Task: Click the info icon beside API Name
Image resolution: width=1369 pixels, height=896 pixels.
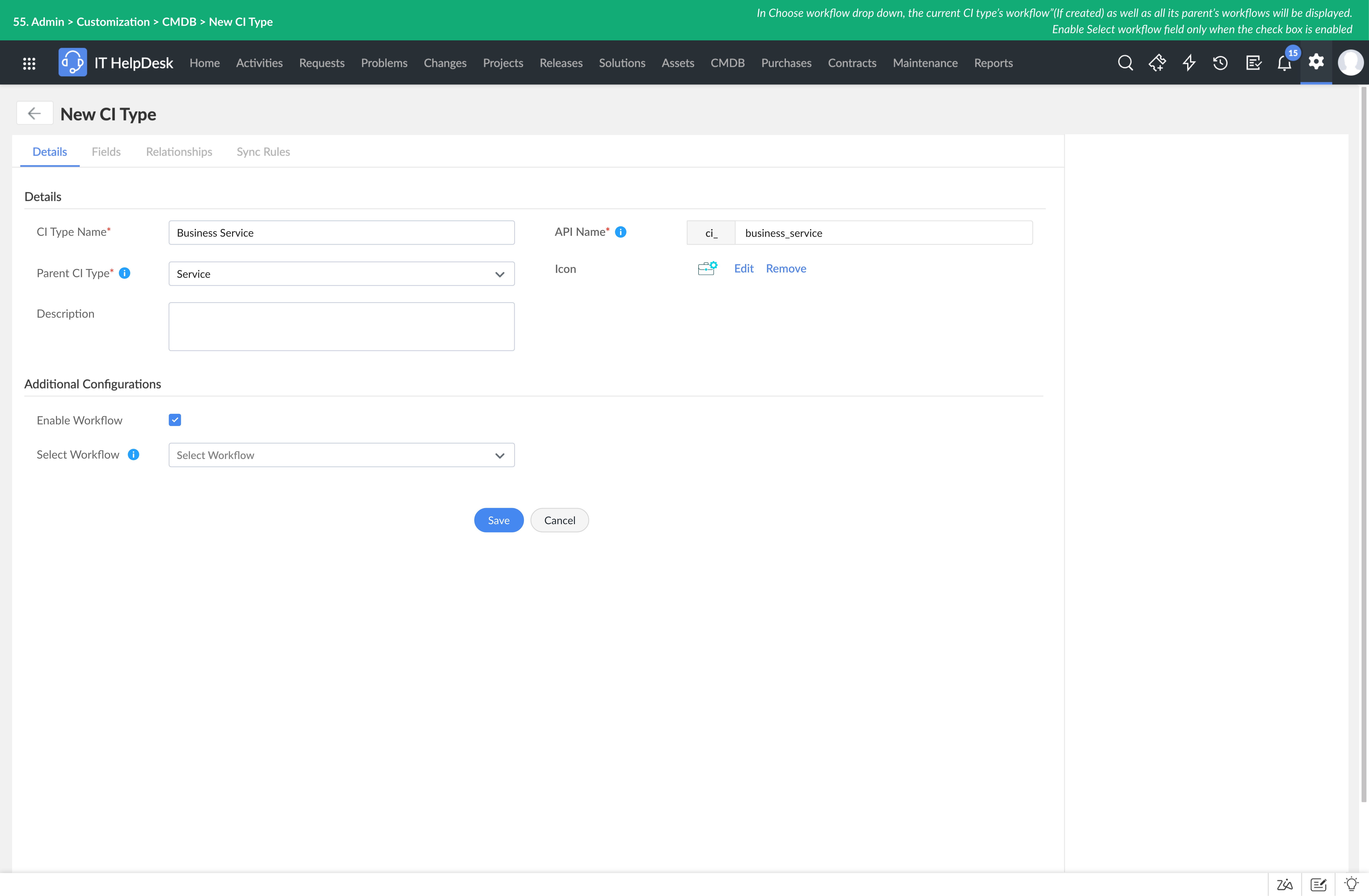Action: point(621,232)
